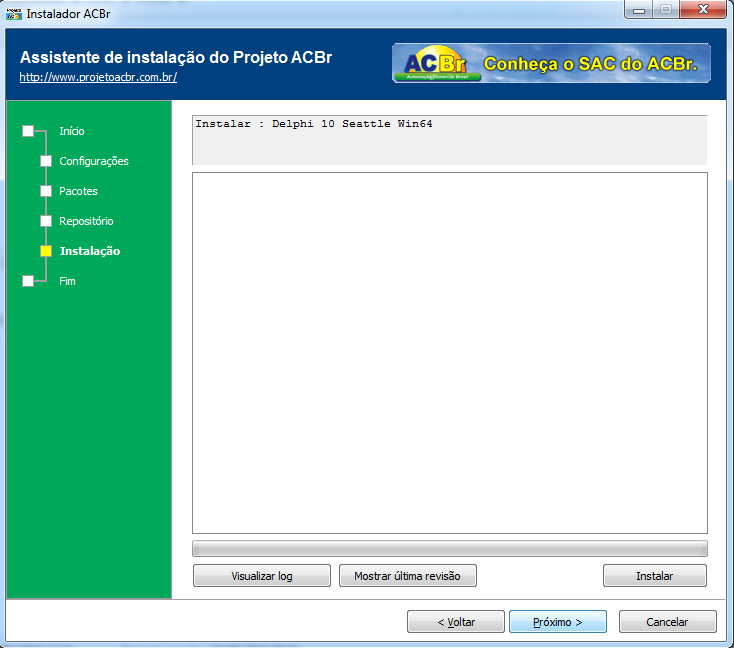734x648 pixels.
Task: Open the projetoacbr.com.br link
Action: coord(98,77)
